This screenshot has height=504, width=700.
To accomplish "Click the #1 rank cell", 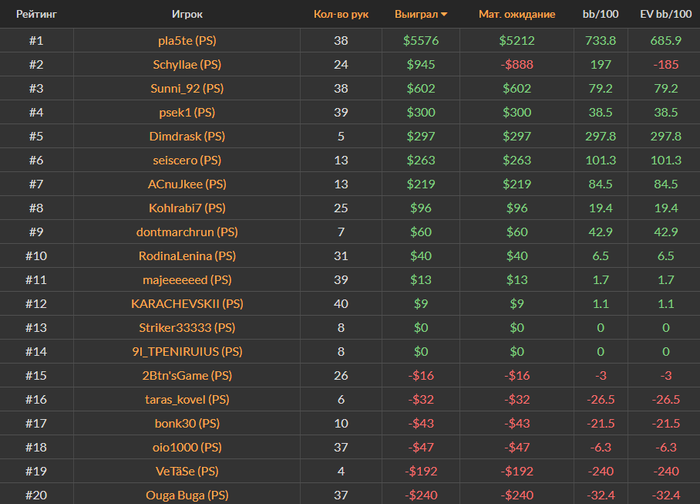I will (35, 41).
